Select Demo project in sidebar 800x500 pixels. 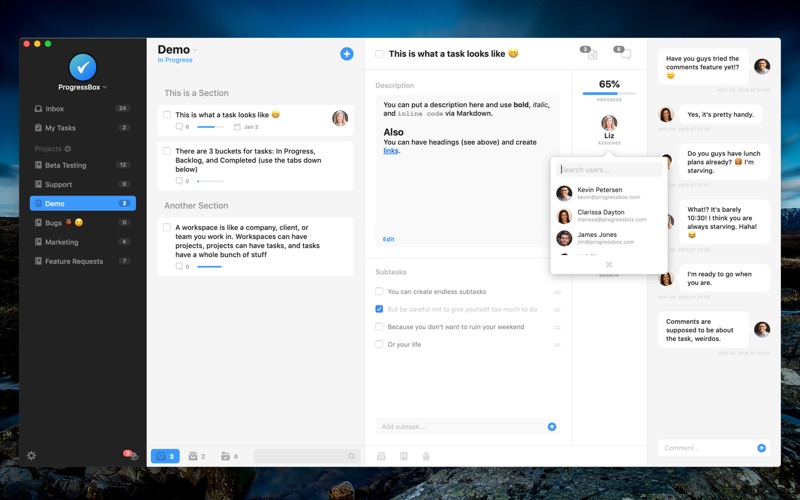pos(83,204)
